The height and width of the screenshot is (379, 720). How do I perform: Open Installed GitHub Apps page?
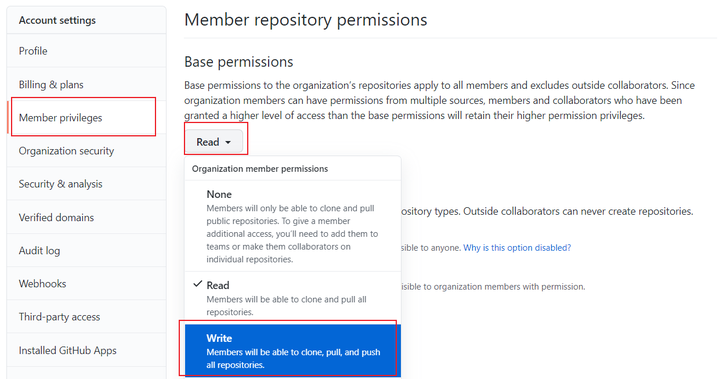point(86,350)
